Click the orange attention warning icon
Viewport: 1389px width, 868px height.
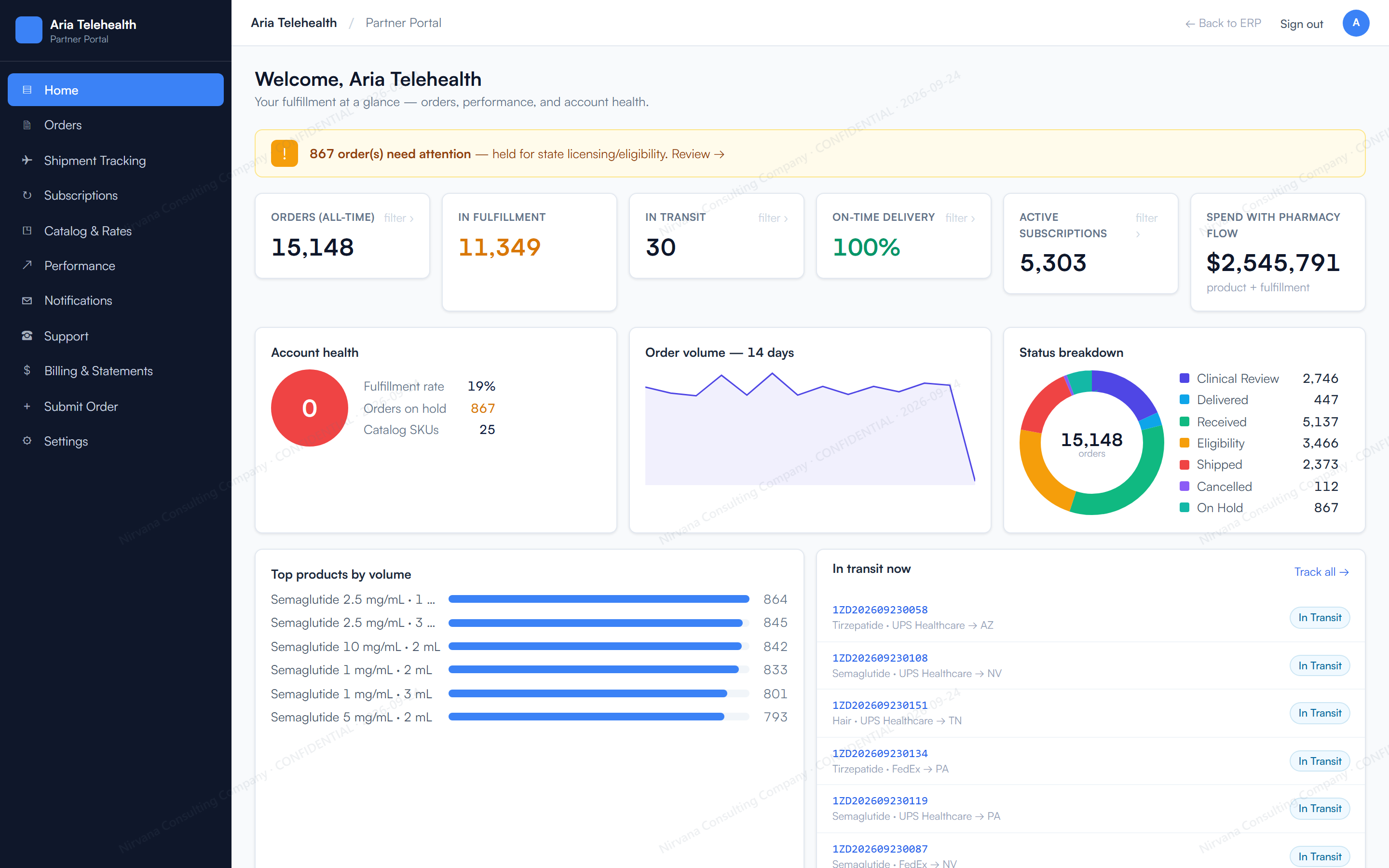tap(284, 153)
